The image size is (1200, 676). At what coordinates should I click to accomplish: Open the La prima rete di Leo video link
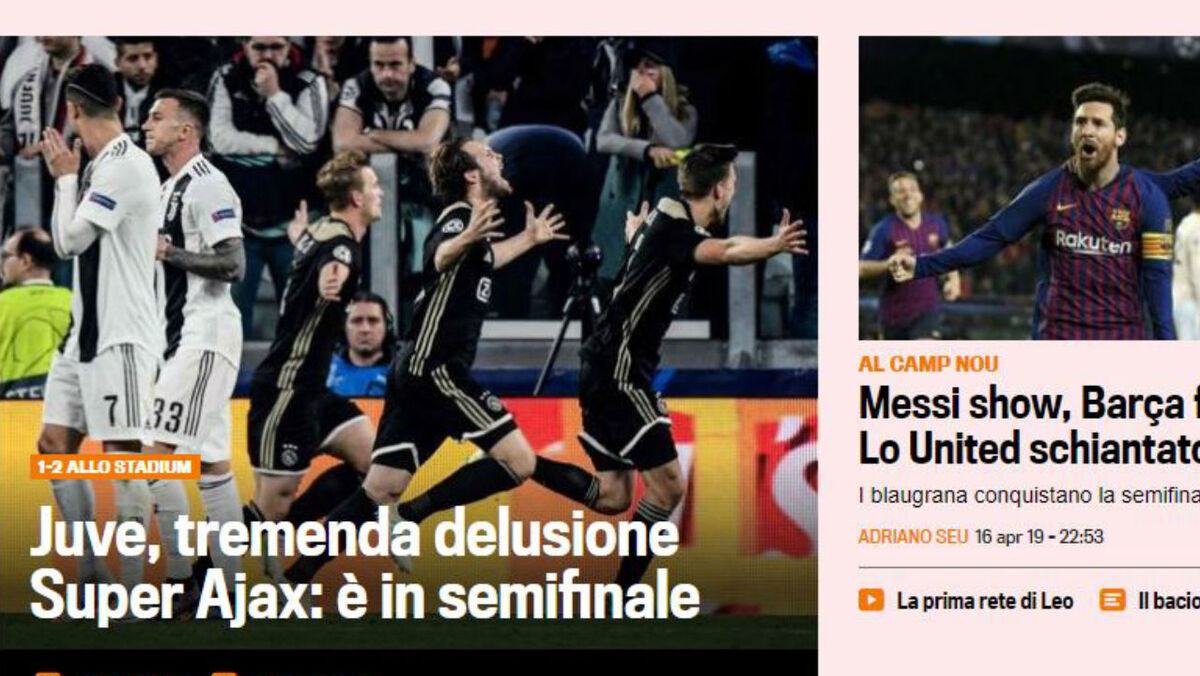[x=985, y=601]
